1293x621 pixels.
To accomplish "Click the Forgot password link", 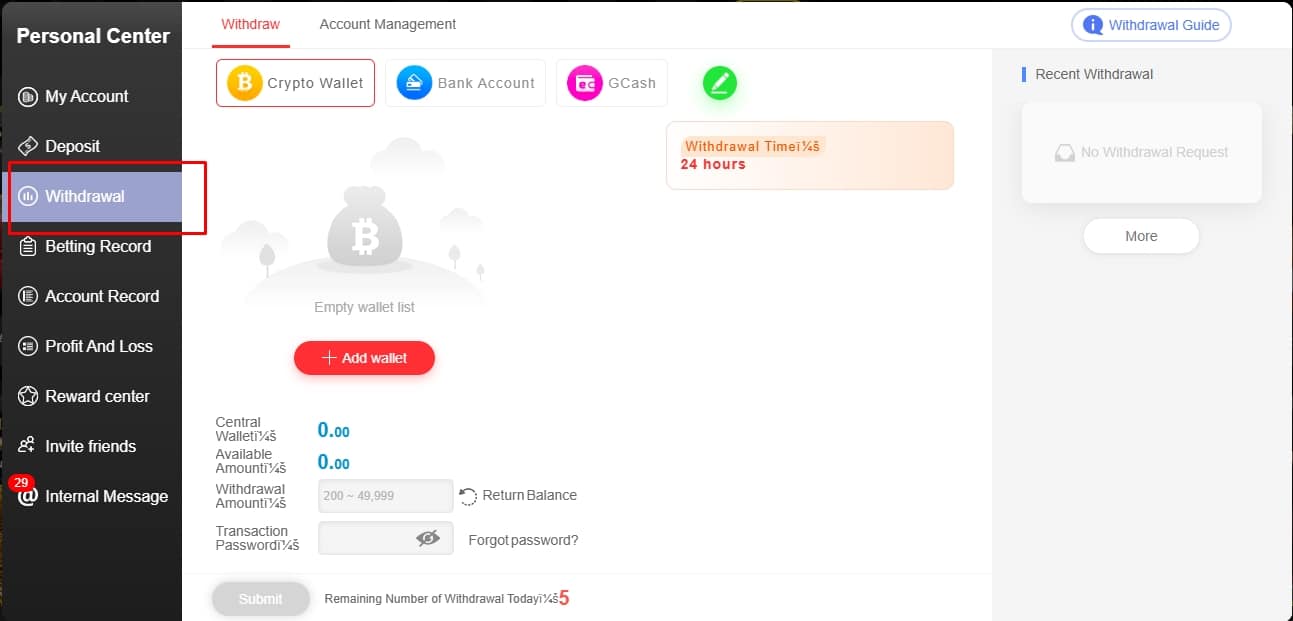I will pyautogui.click(x=523, y=540).
